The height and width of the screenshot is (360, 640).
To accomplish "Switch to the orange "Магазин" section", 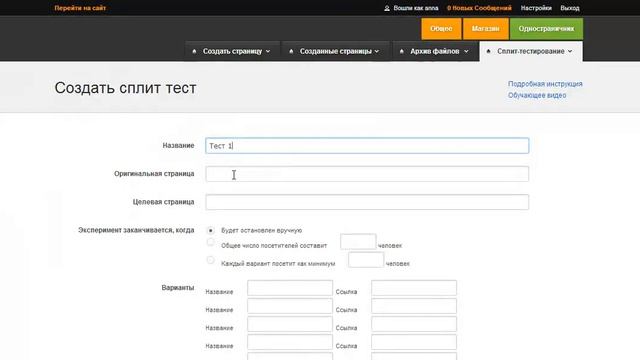I will click(x=486, y=29).
